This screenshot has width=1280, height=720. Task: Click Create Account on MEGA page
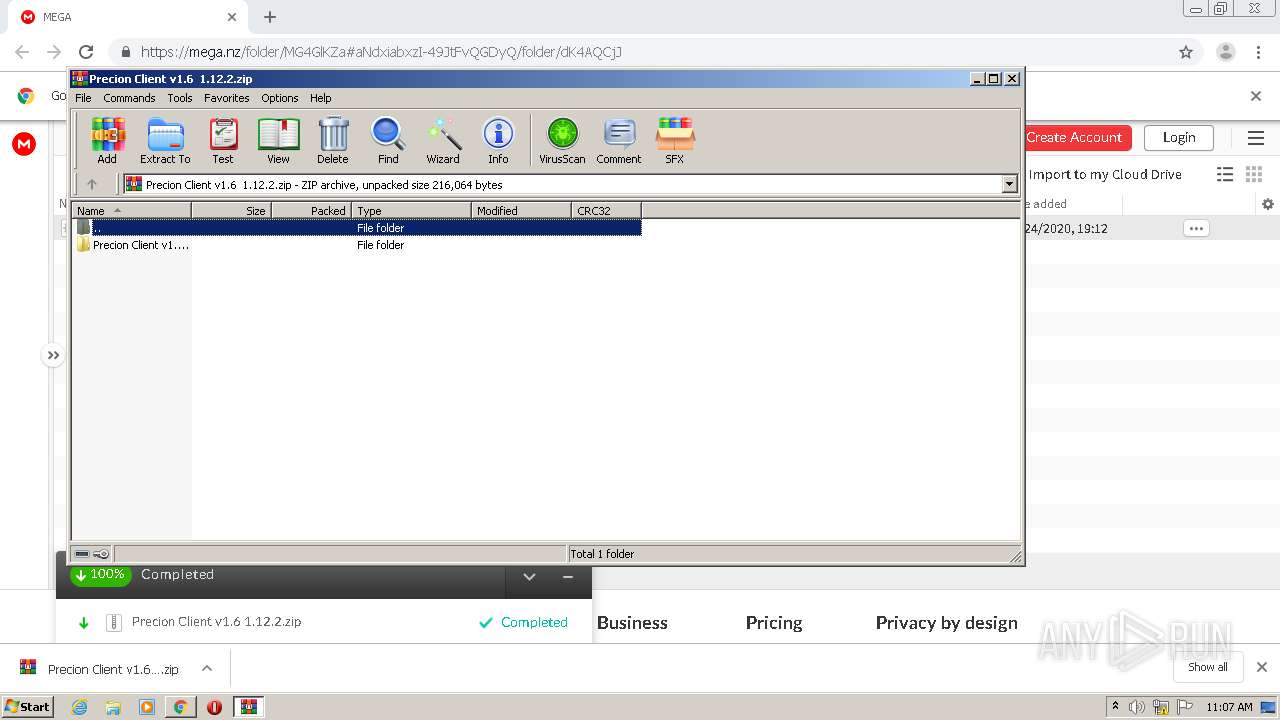(x=1074, y=137)
